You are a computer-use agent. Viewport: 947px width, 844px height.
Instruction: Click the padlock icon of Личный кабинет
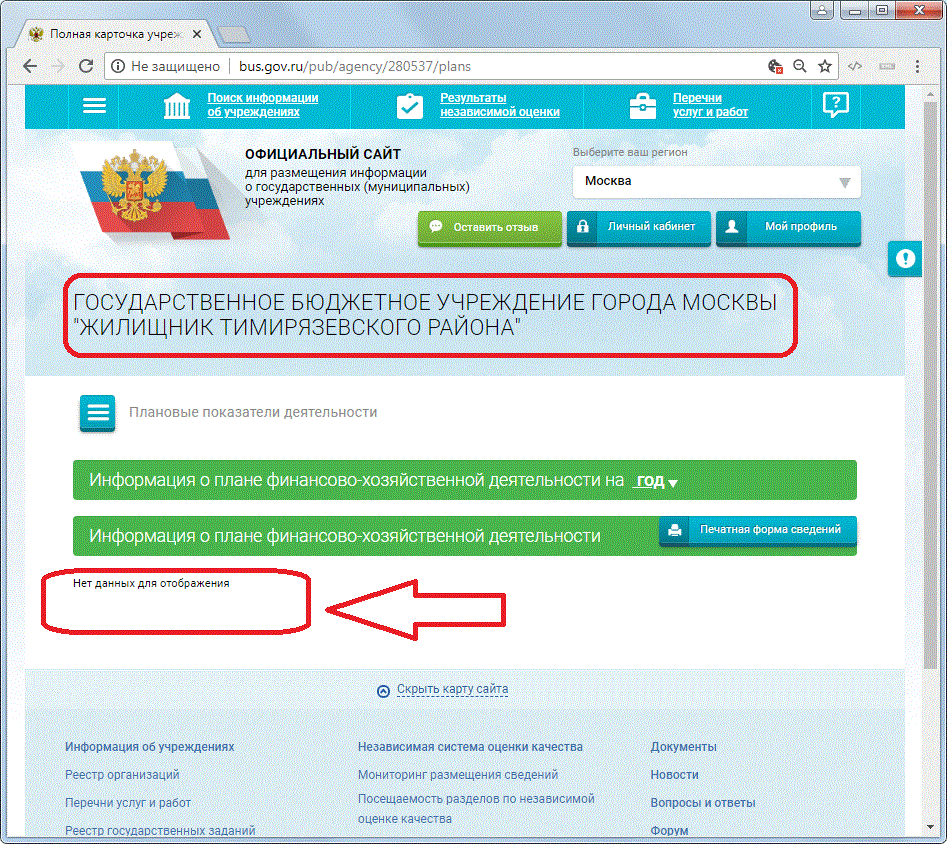point(582,227)
